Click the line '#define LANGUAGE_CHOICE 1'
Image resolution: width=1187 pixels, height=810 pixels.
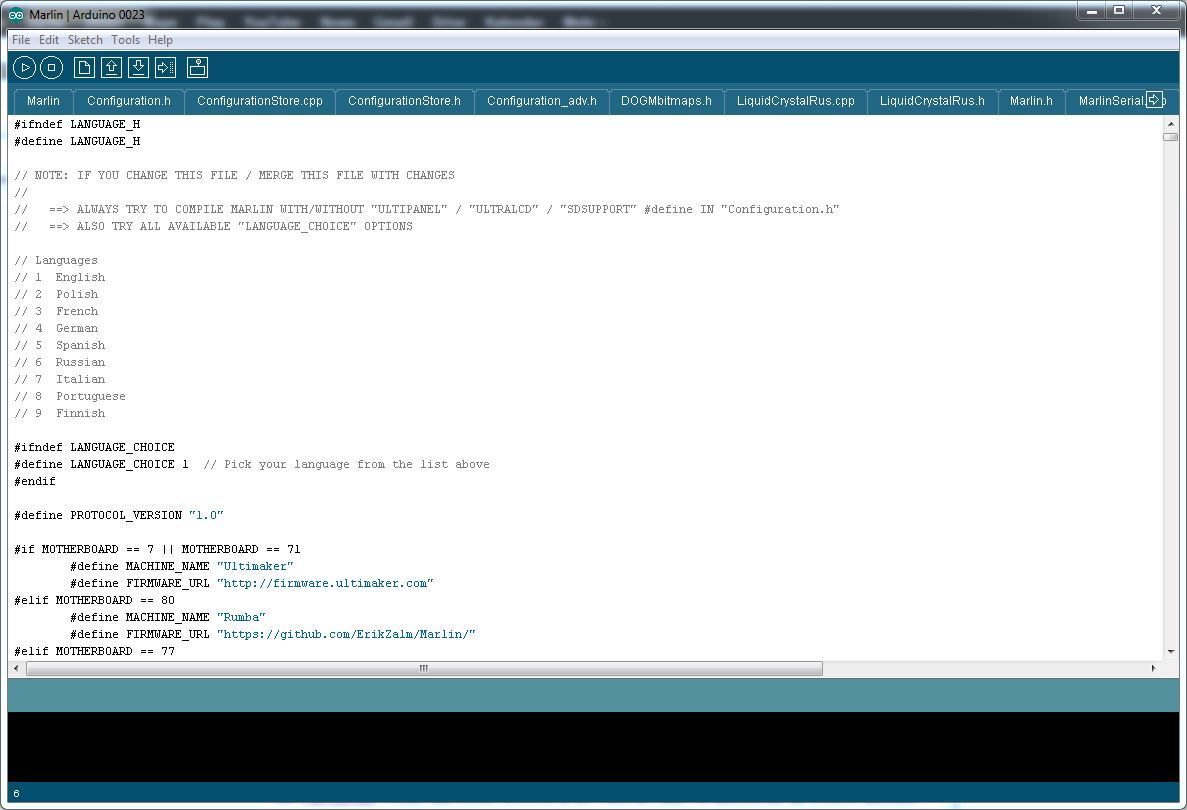[101, 464]
